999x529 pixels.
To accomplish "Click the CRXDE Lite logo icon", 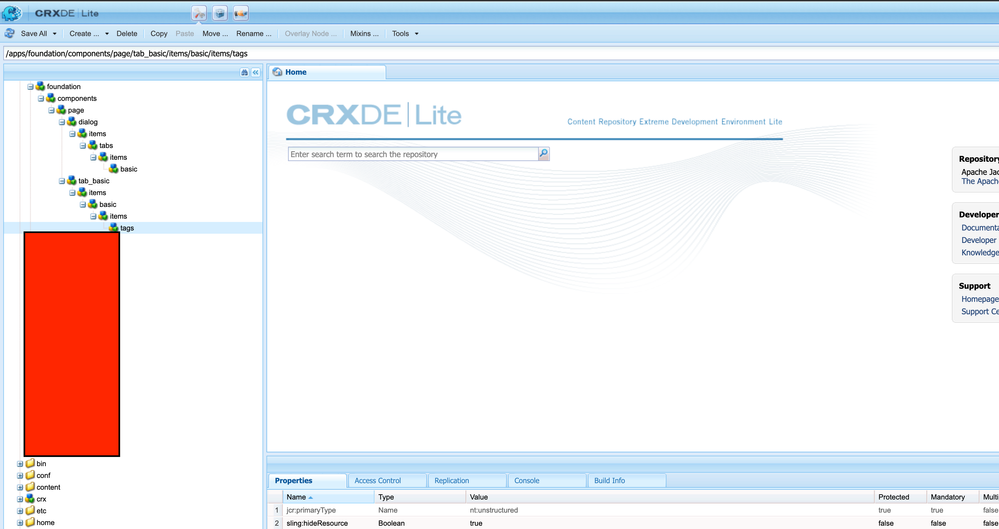I will point(13,13).
